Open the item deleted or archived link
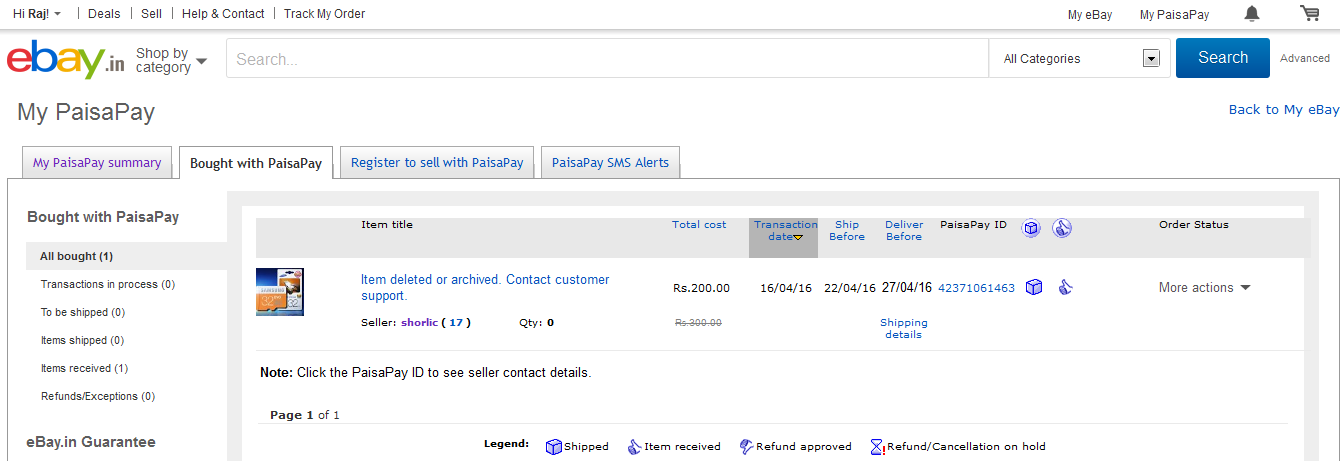 coord(485,288)
